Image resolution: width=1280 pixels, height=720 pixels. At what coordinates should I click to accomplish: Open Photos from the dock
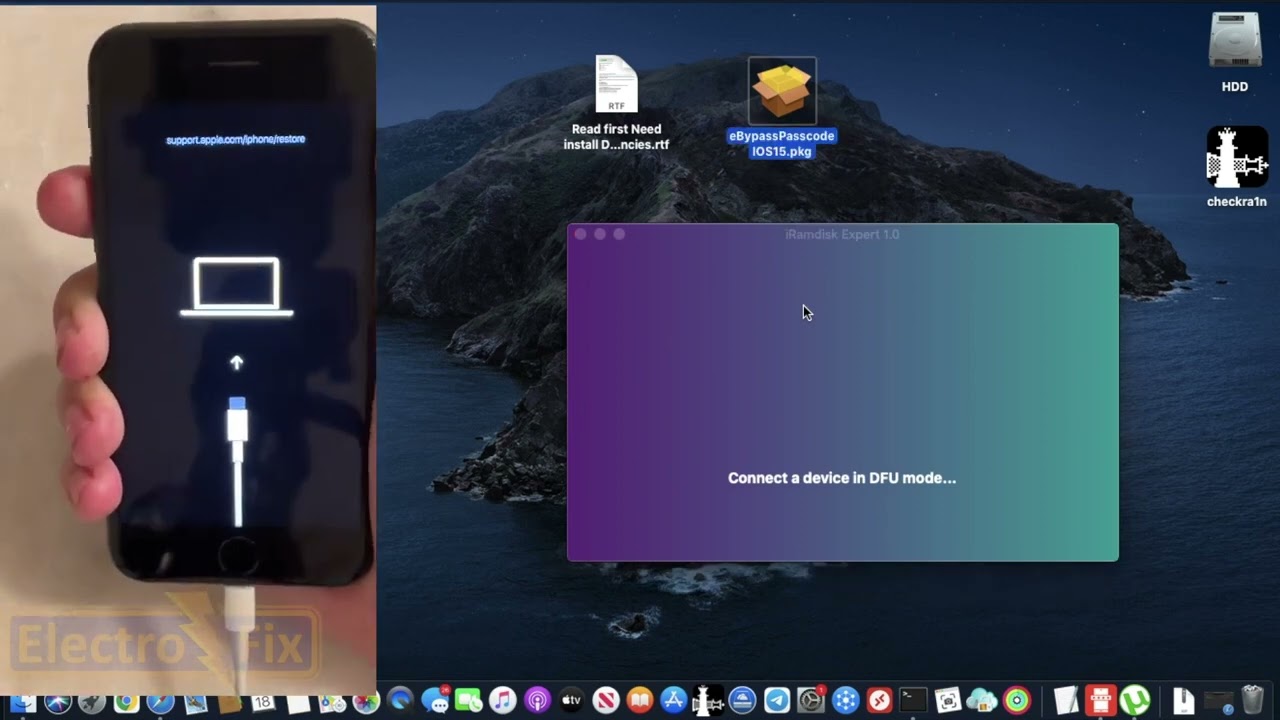coord(366,703)
